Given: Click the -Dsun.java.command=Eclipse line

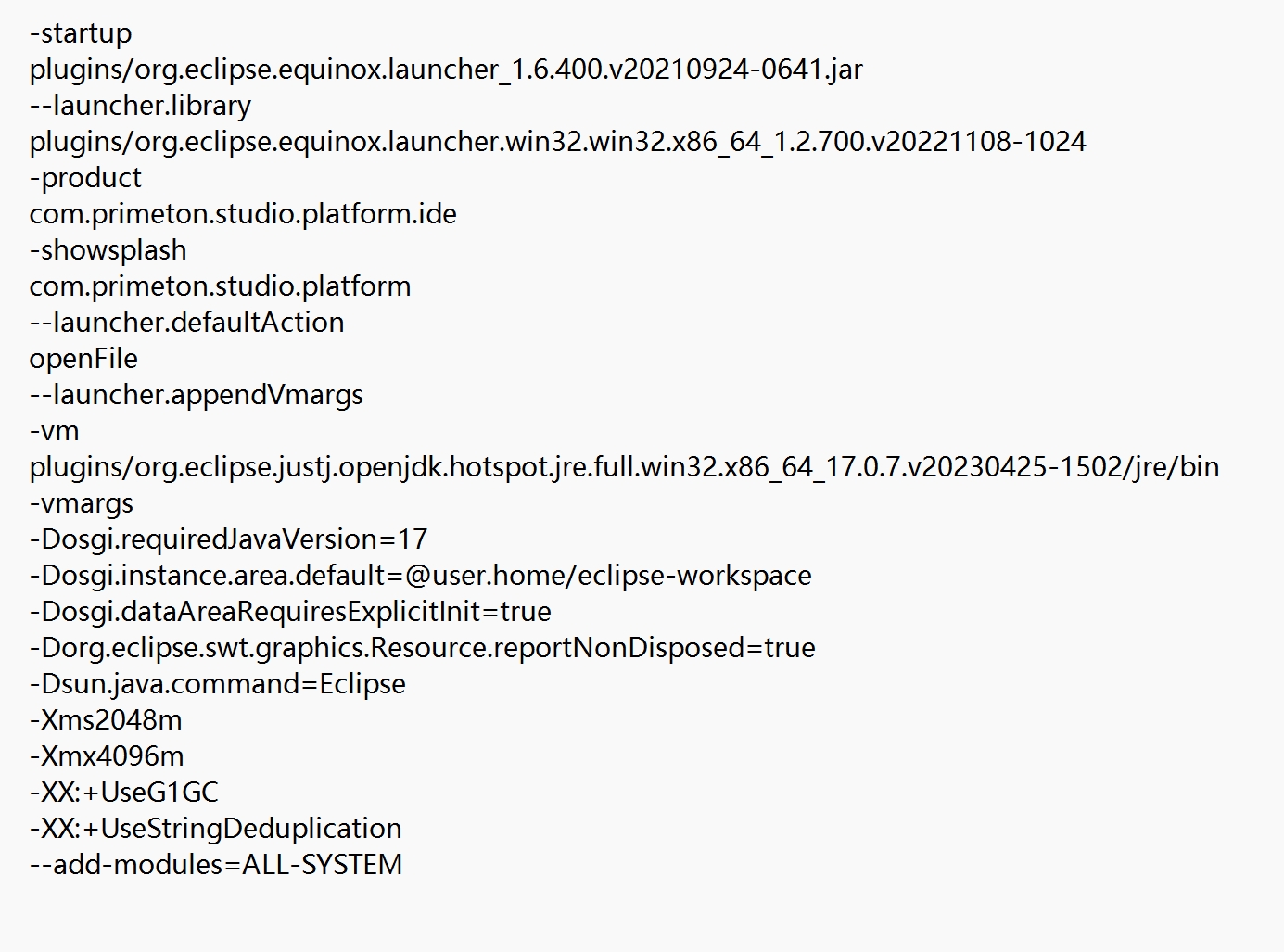Looking at the screenshot, I should [x=218, y=684].
